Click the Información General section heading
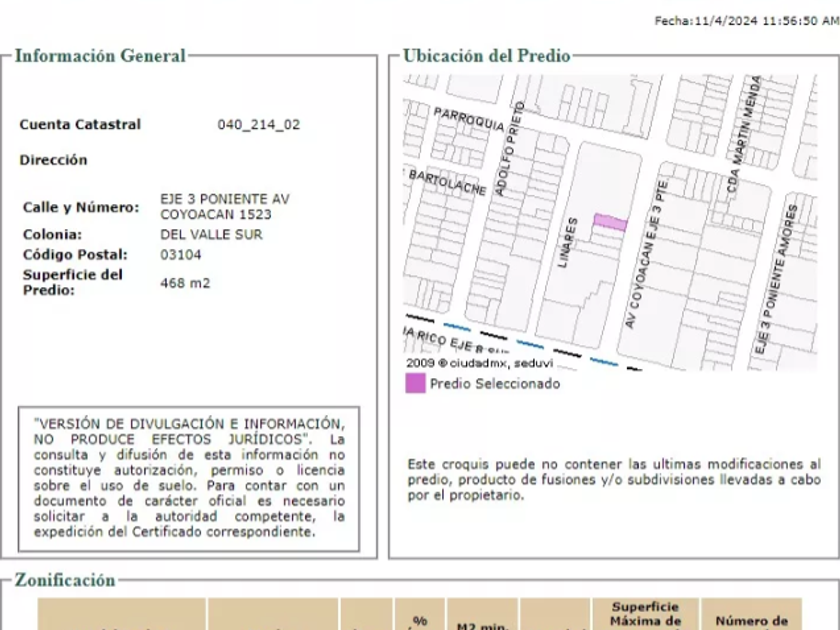The width and height of the screenshot is (840, 630). 100,56
